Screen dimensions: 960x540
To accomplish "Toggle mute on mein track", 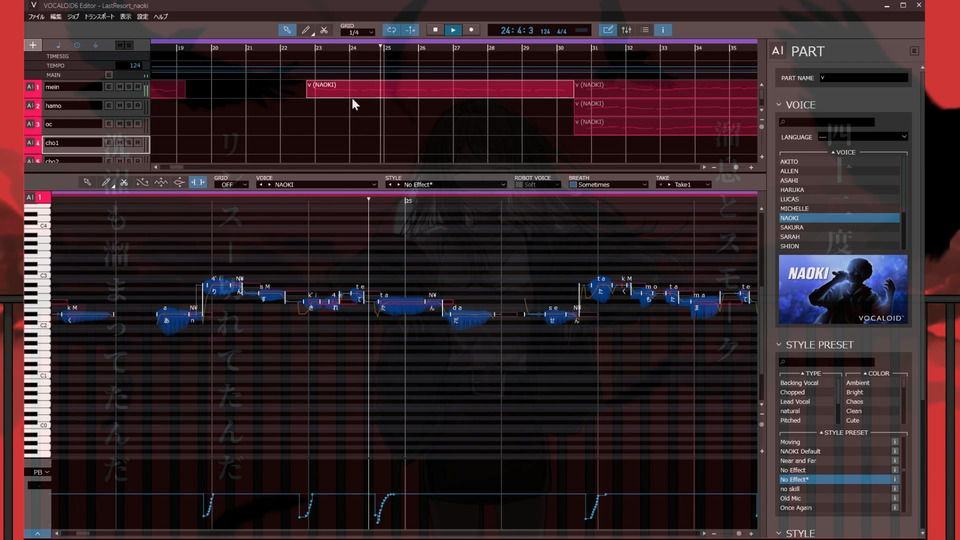I will point(119,87).
